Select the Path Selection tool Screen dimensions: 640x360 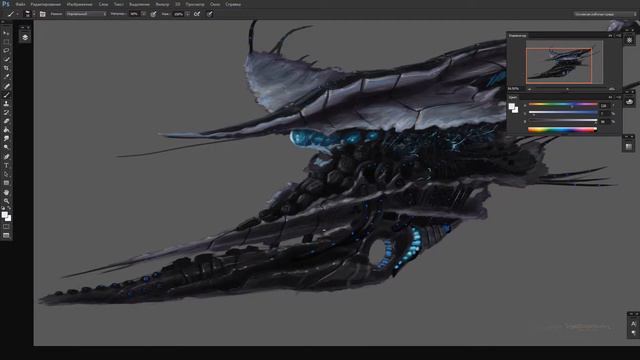coord(6,174)
